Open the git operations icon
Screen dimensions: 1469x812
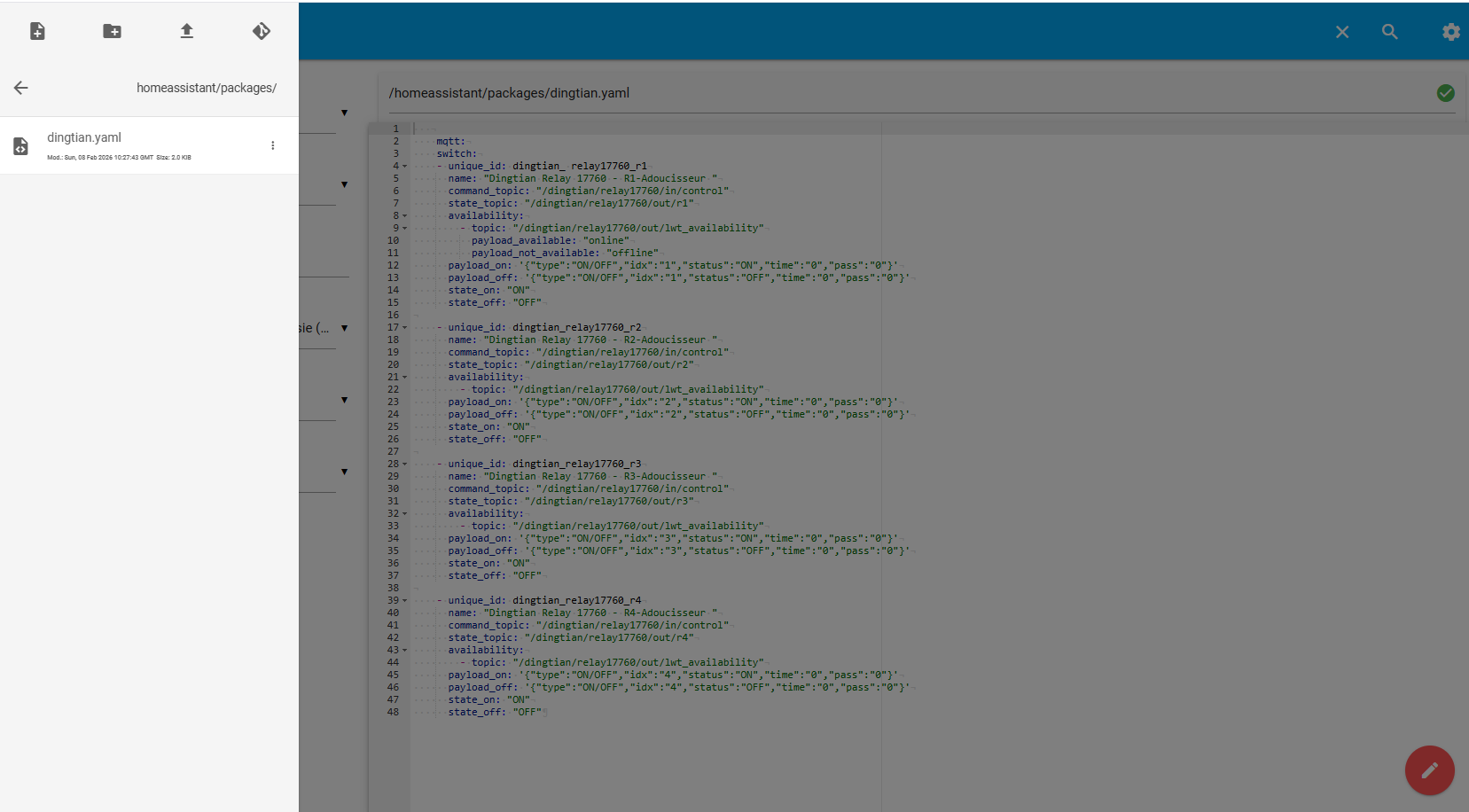pos(262,32)
